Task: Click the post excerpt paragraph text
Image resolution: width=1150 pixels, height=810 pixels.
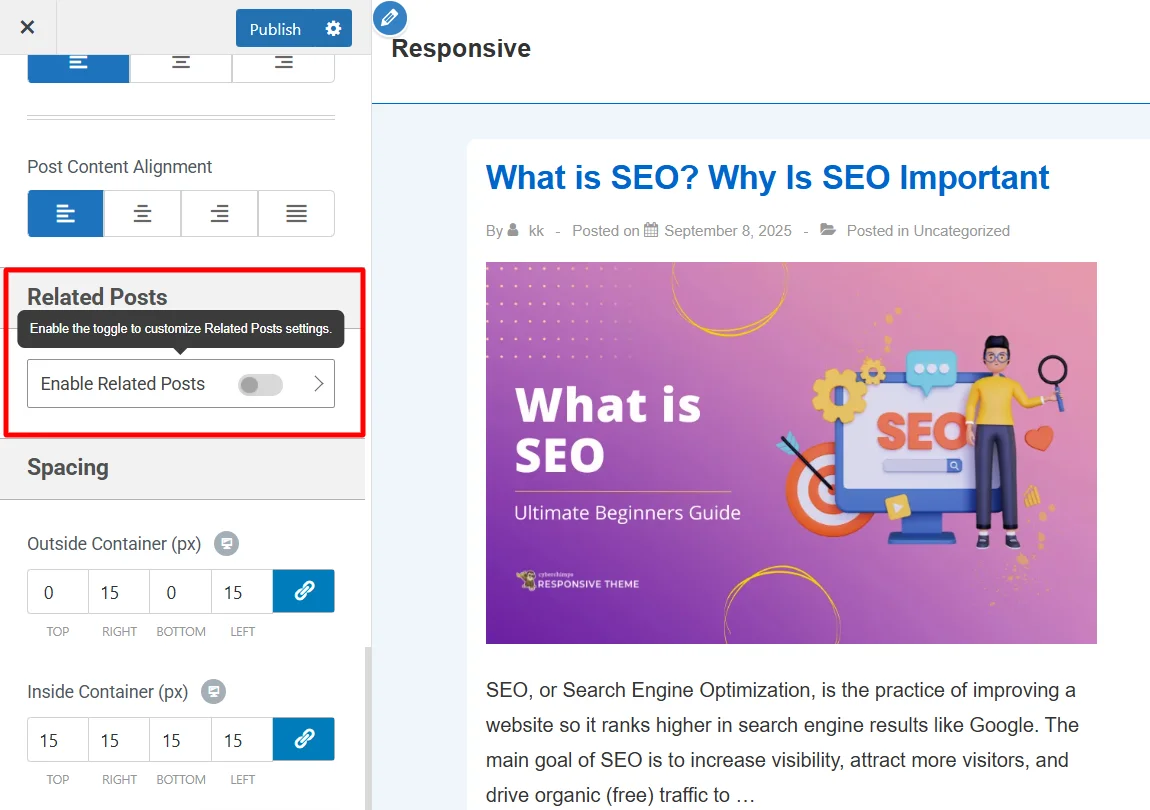Action: coord(782,742)
